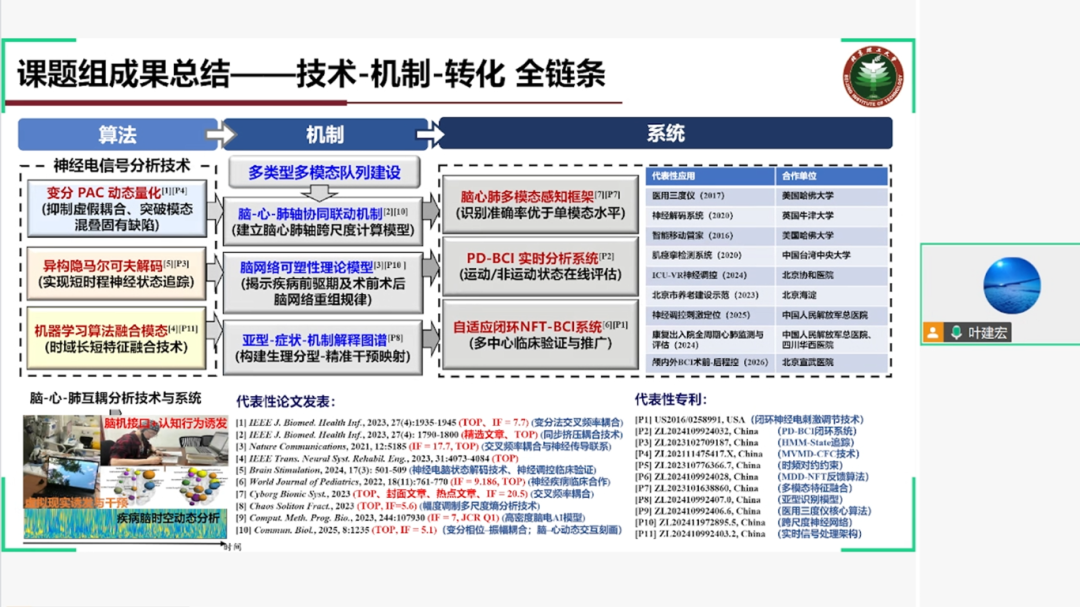Click the 北京协和医院 table cell
1080x607 pixels.
(832, 275)
